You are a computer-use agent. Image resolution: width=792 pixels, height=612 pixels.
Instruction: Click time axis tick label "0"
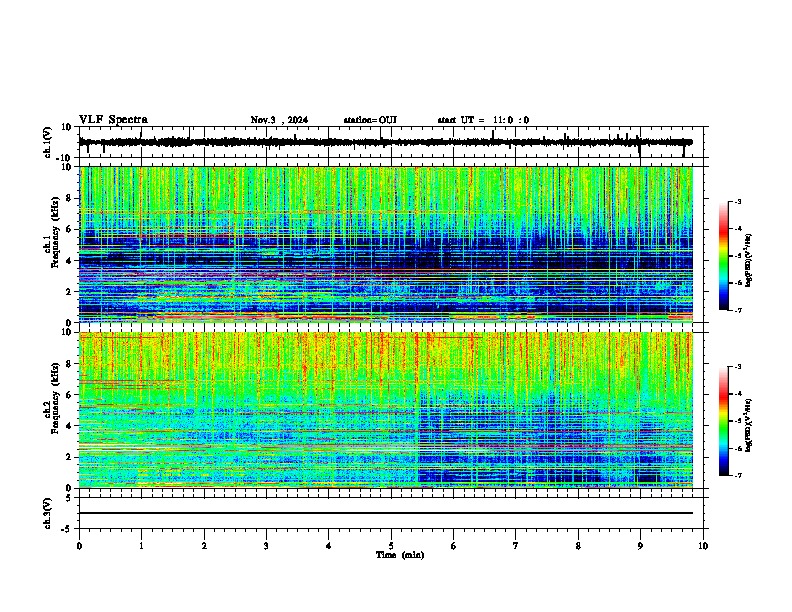click(79, 546)
